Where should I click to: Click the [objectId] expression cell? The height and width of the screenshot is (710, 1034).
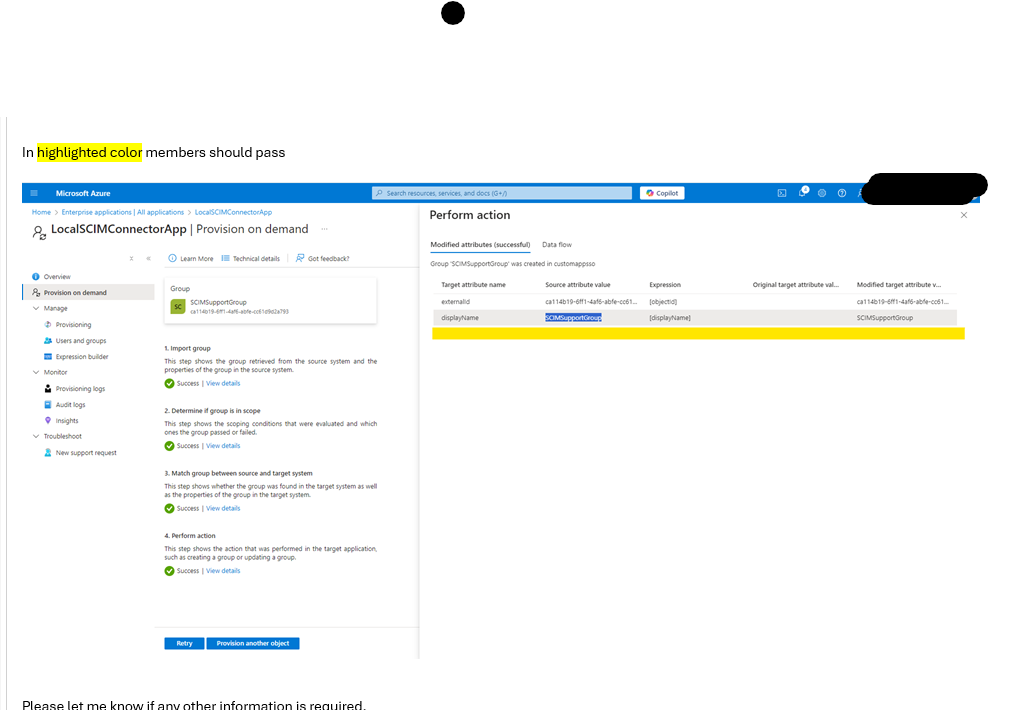663,301
